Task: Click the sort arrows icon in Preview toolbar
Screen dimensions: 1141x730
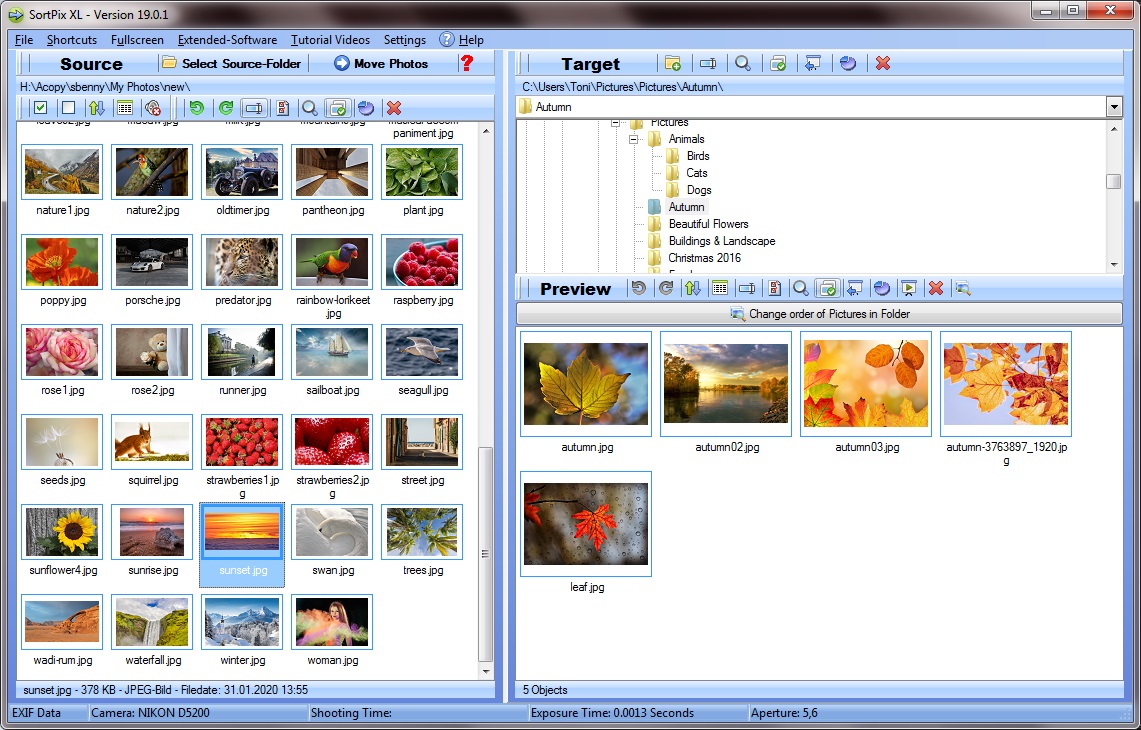Action: (x=692, y=288)
